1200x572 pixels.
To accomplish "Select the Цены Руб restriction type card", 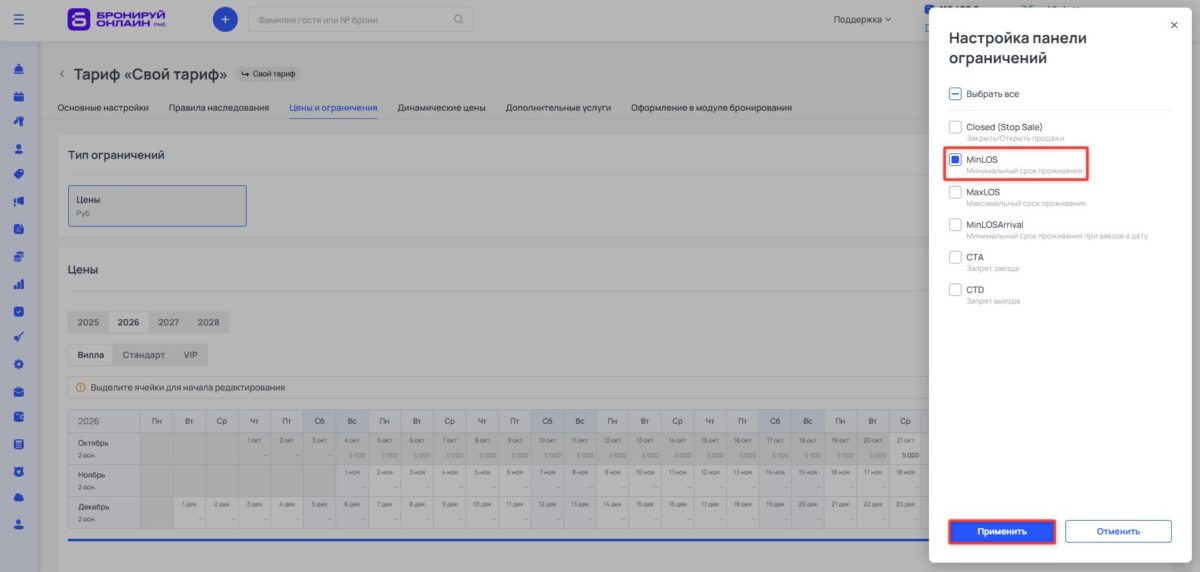I will pos(157,205).
